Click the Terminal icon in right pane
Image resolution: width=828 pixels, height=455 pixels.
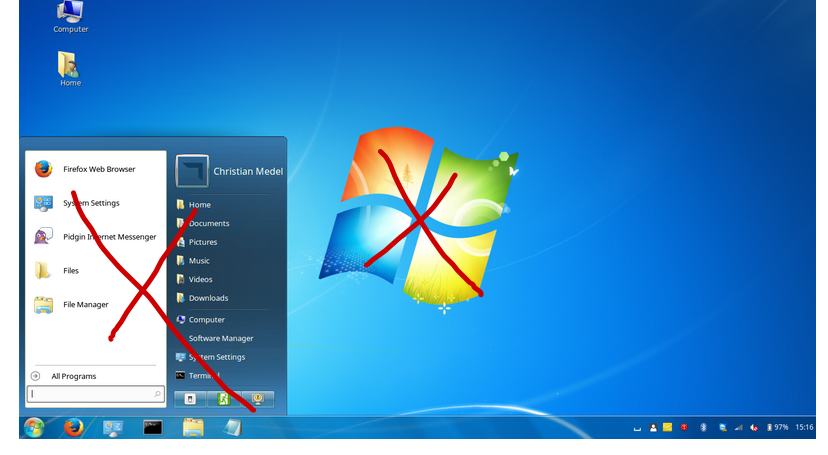[181, 375]
